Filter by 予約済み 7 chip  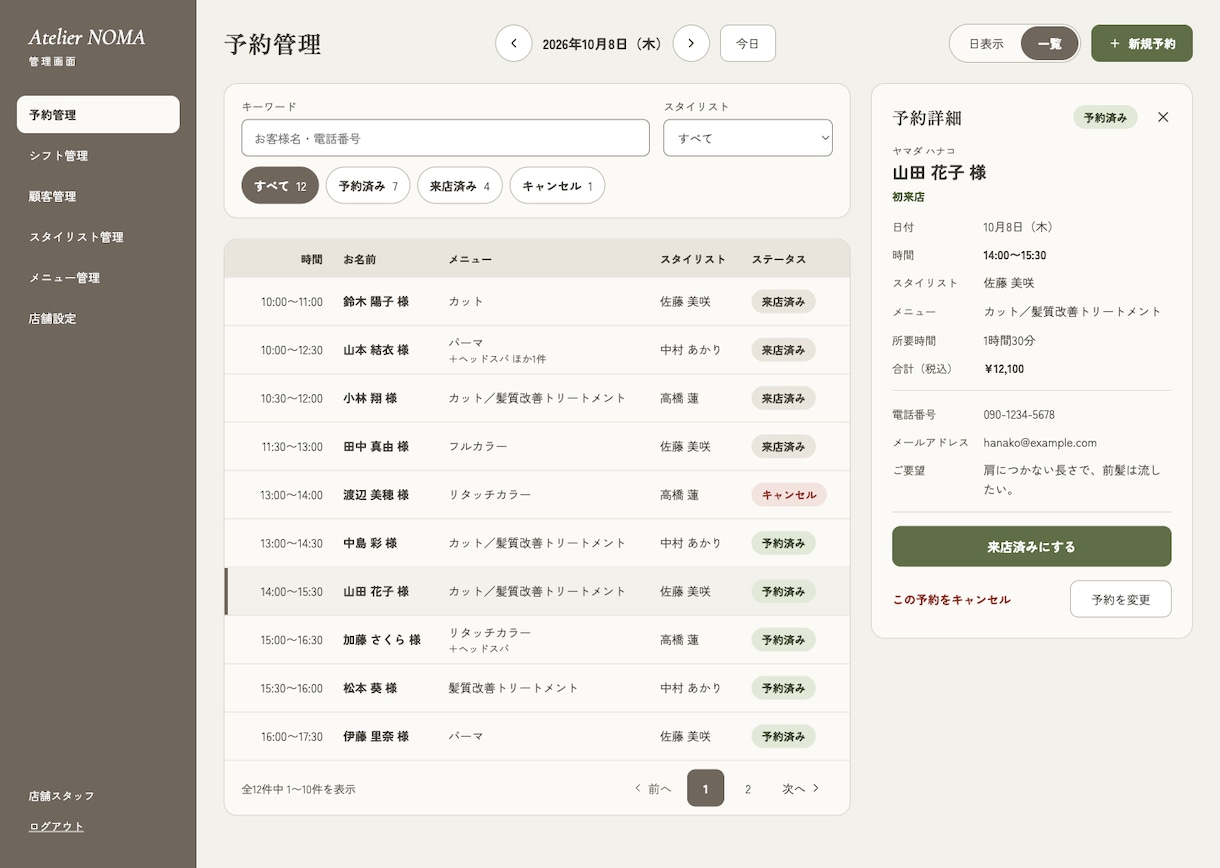point(368,185)
